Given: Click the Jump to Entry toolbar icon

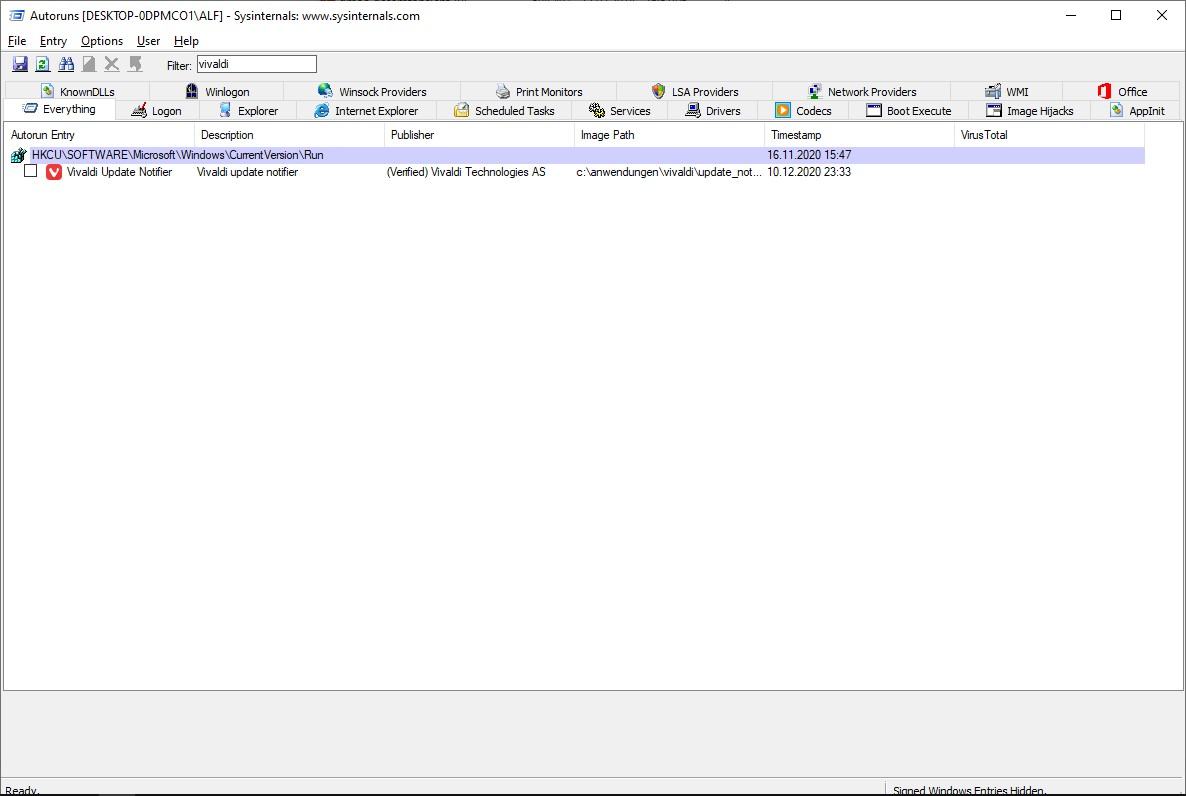Looking at the screenshot, I should (x=135, y=64).
